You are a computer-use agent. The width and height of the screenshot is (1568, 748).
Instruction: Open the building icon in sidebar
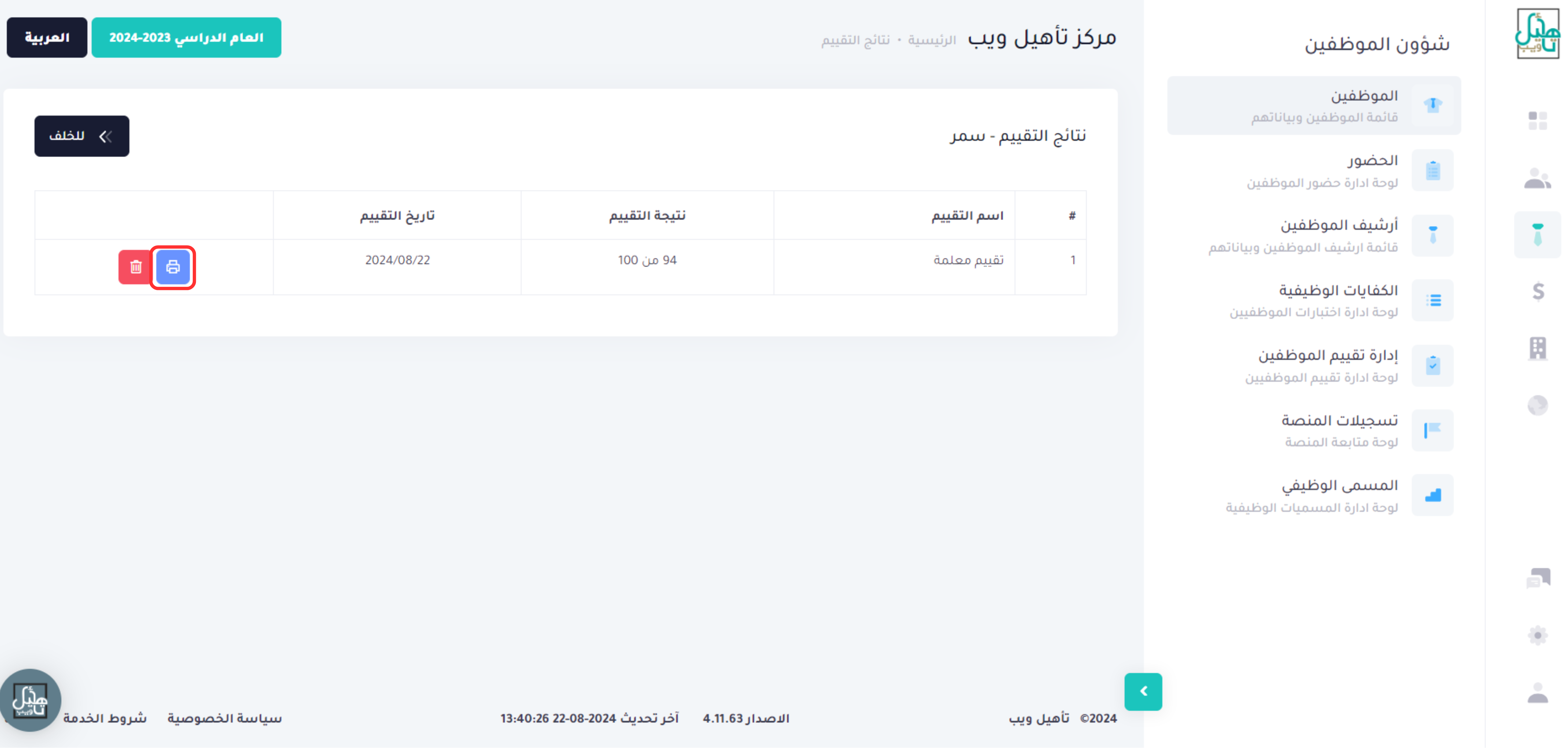1537,348
